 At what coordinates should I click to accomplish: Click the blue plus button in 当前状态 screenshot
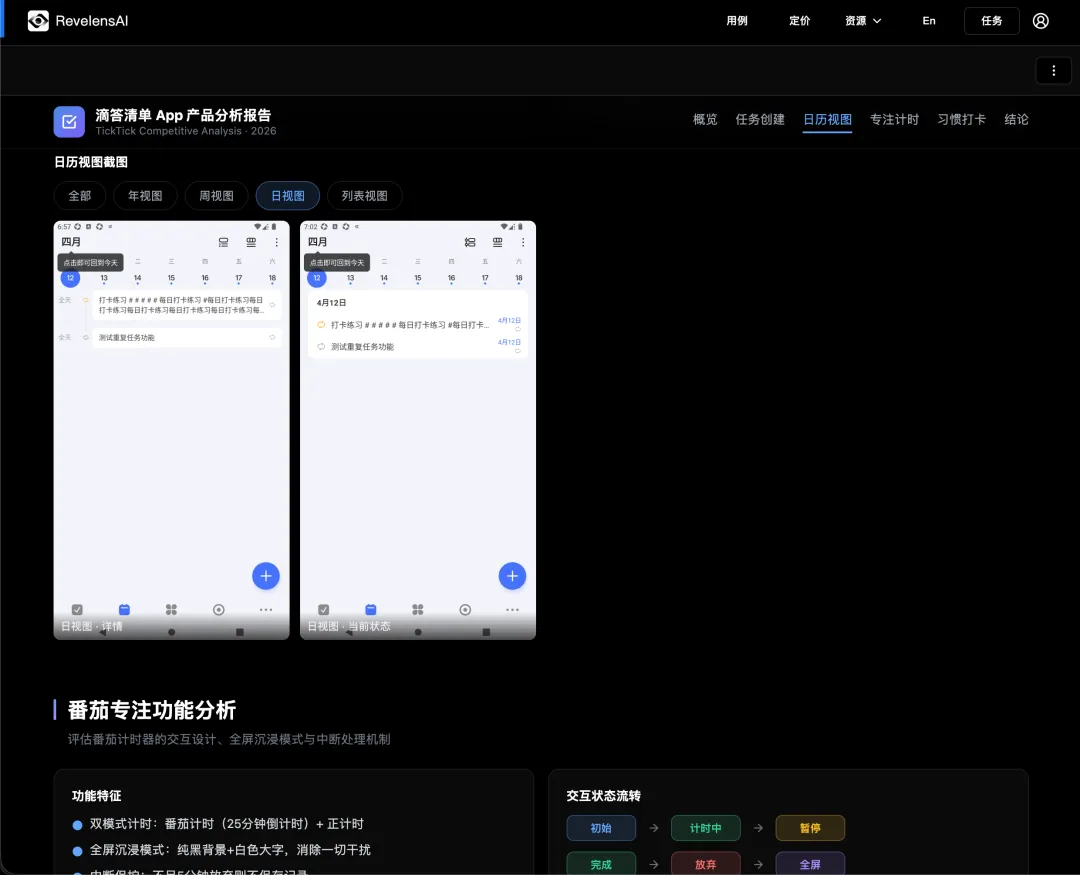512,576
